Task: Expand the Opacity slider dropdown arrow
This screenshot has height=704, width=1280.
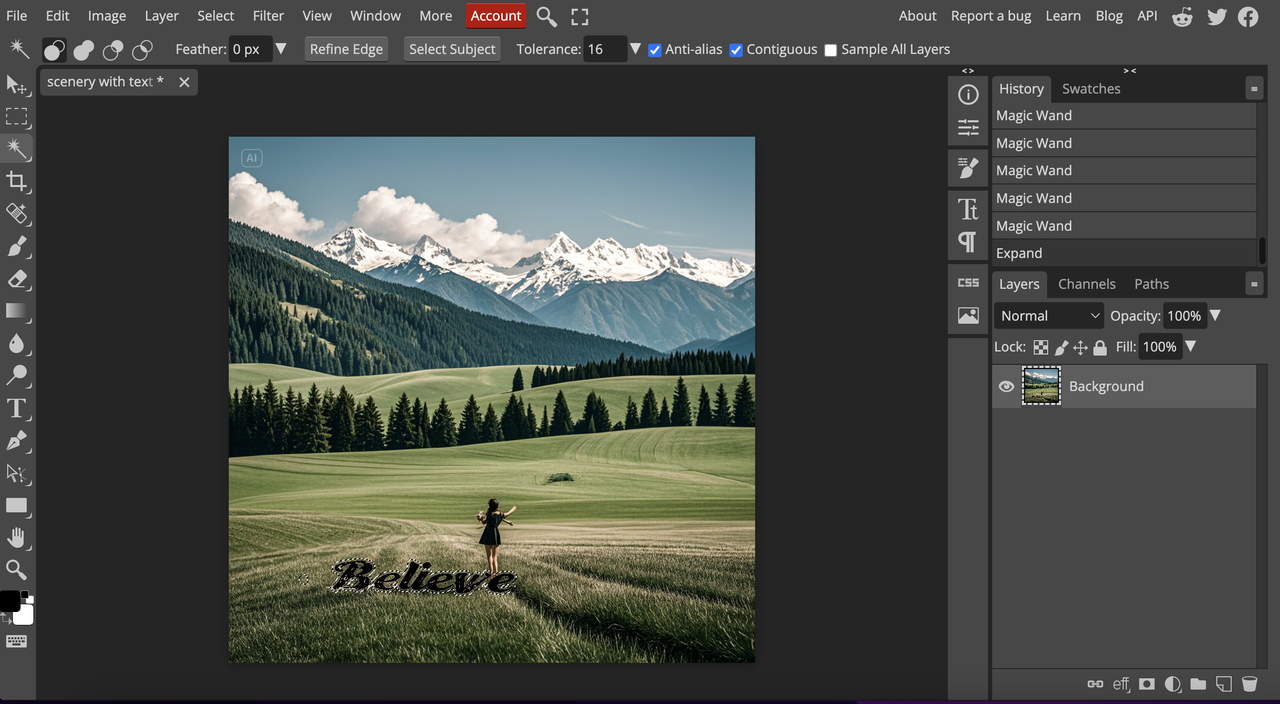Action: (x=1215, y=316)
